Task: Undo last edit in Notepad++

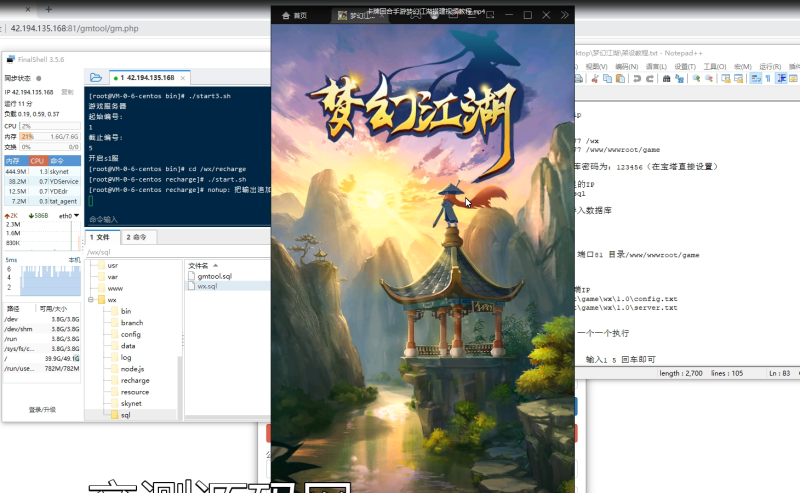Action: pyautogui.click(x=637, y=79)
